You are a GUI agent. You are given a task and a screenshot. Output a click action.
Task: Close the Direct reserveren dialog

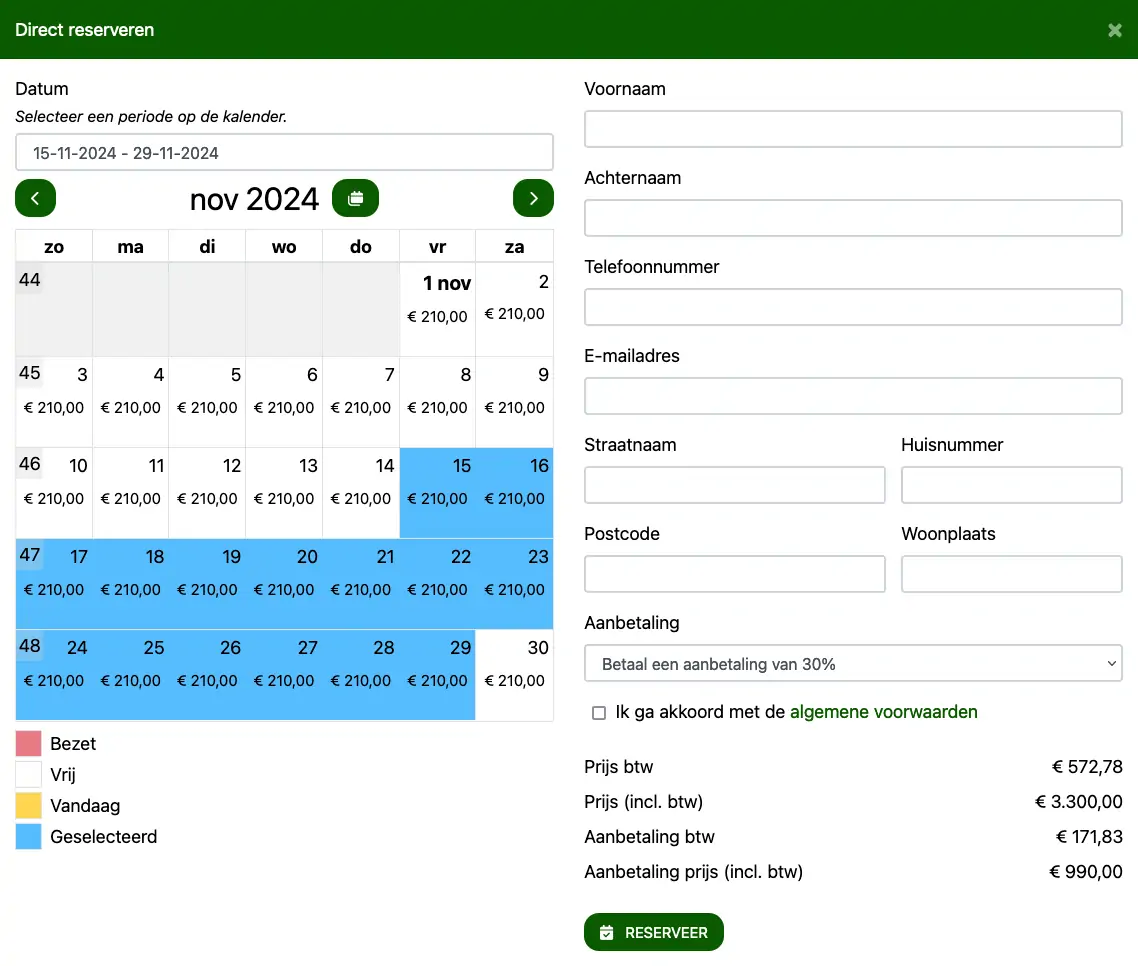tap(1115, 30)
